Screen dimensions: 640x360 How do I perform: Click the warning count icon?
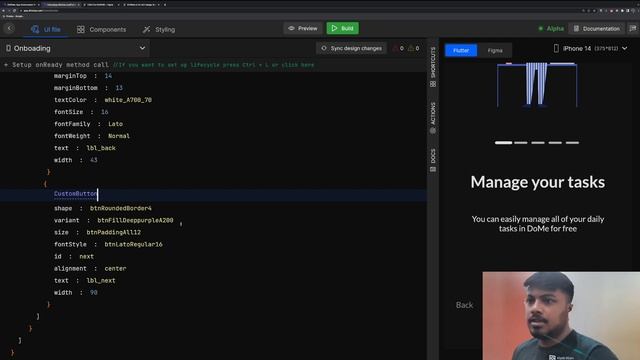[411, 48]
